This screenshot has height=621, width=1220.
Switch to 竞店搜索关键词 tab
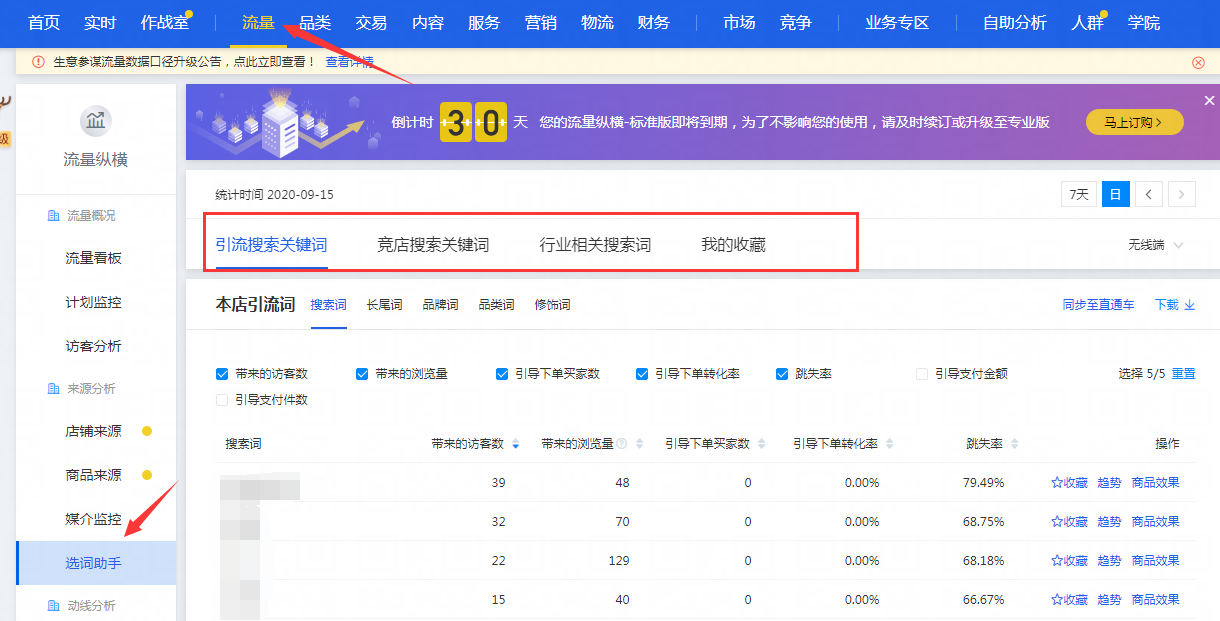click(x=433, y=245)
